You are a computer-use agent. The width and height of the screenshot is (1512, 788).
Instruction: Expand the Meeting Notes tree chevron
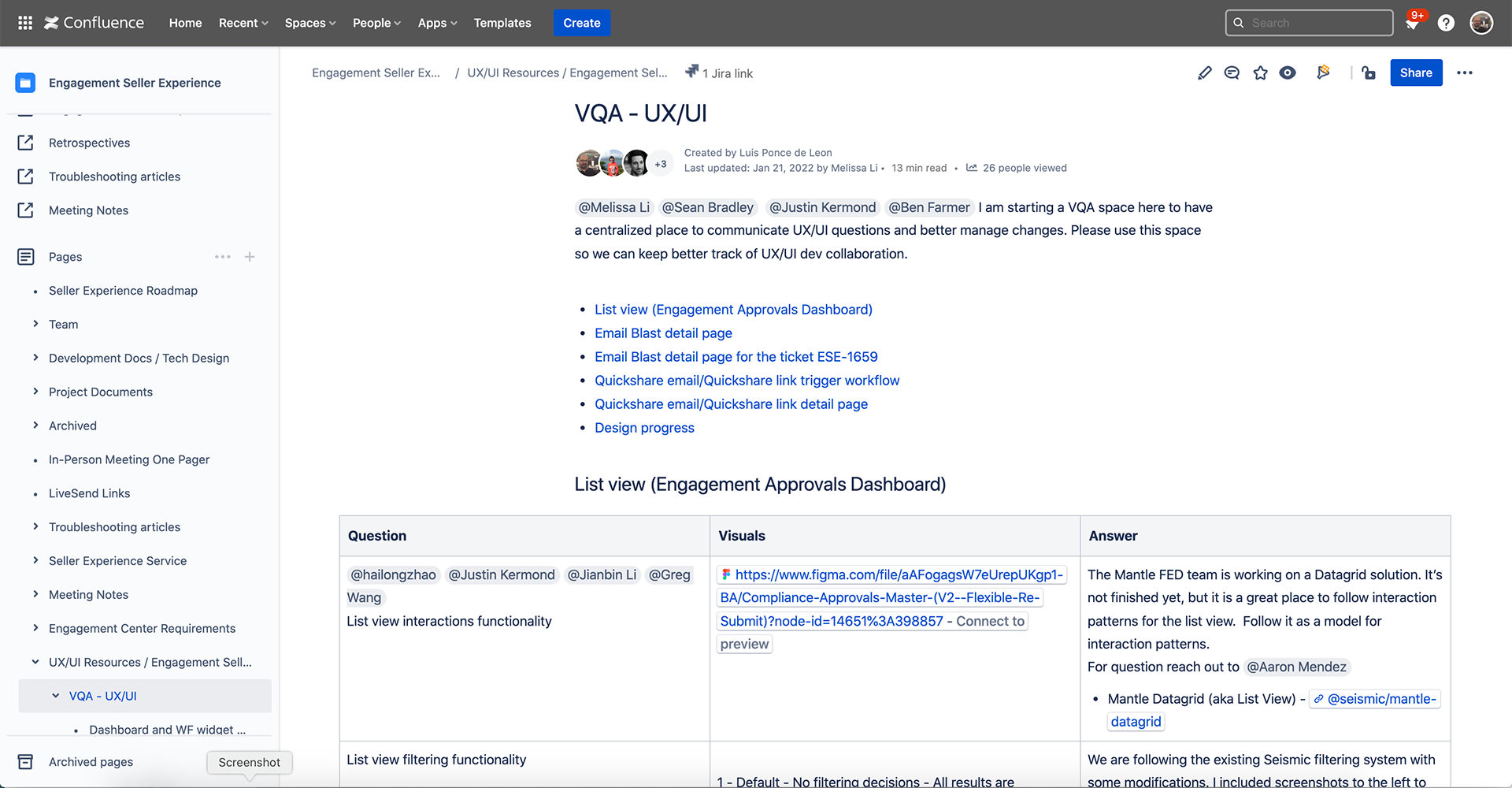35,594
